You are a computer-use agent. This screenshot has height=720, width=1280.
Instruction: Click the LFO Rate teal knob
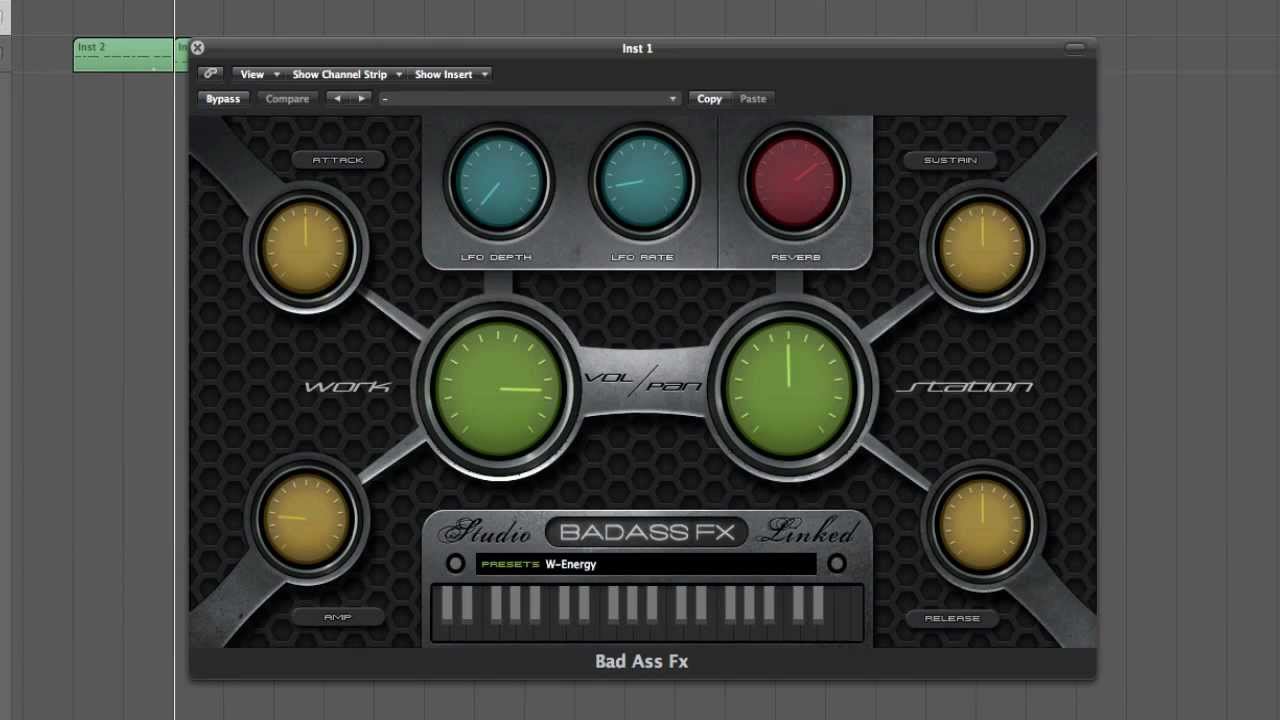(643, 181)
